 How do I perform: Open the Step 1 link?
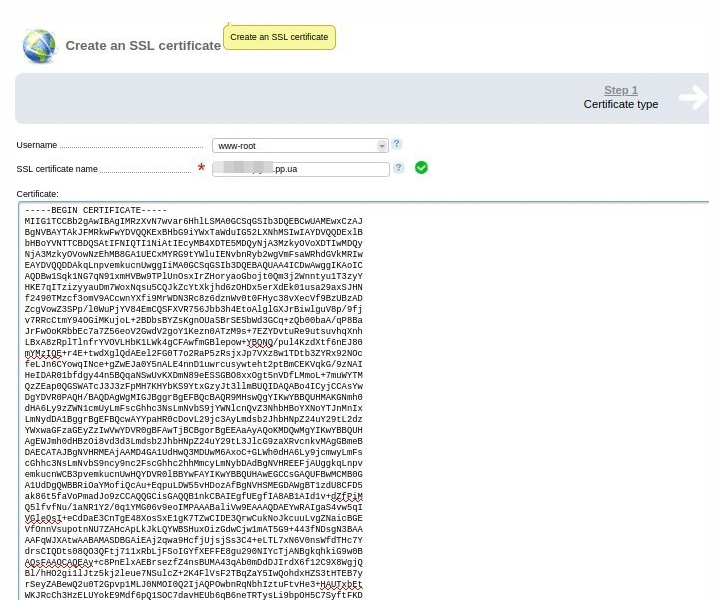point(620,90)
